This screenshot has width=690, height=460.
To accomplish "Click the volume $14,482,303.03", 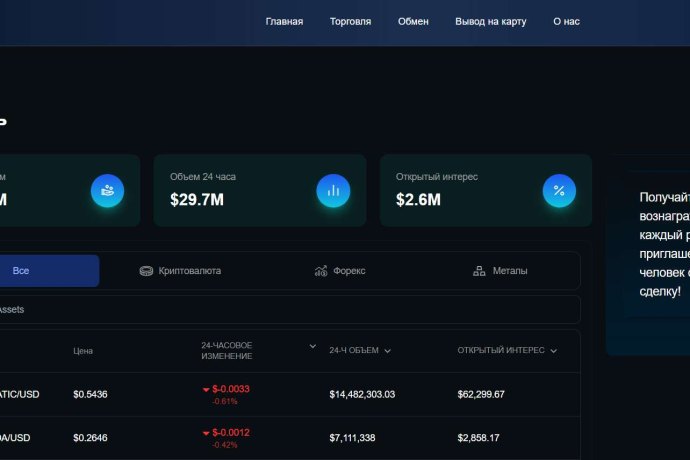I will (362, 394).
